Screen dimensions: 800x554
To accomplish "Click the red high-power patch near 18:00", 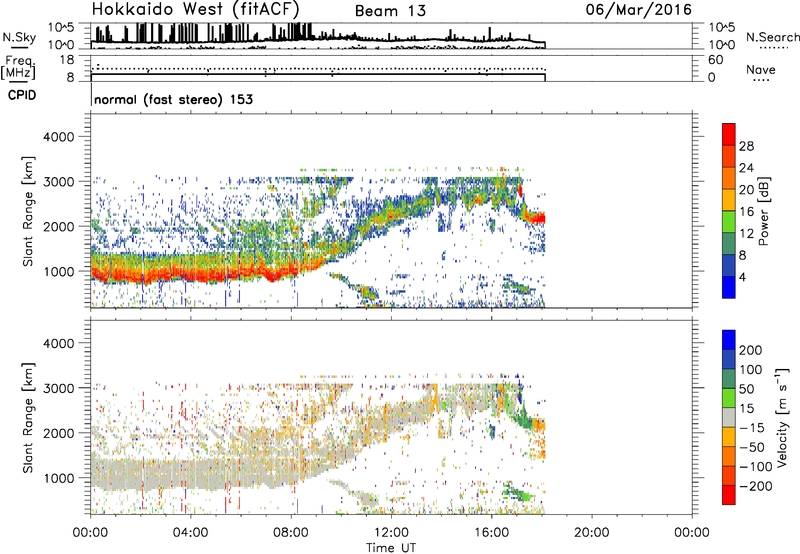I will coord(538,218).
